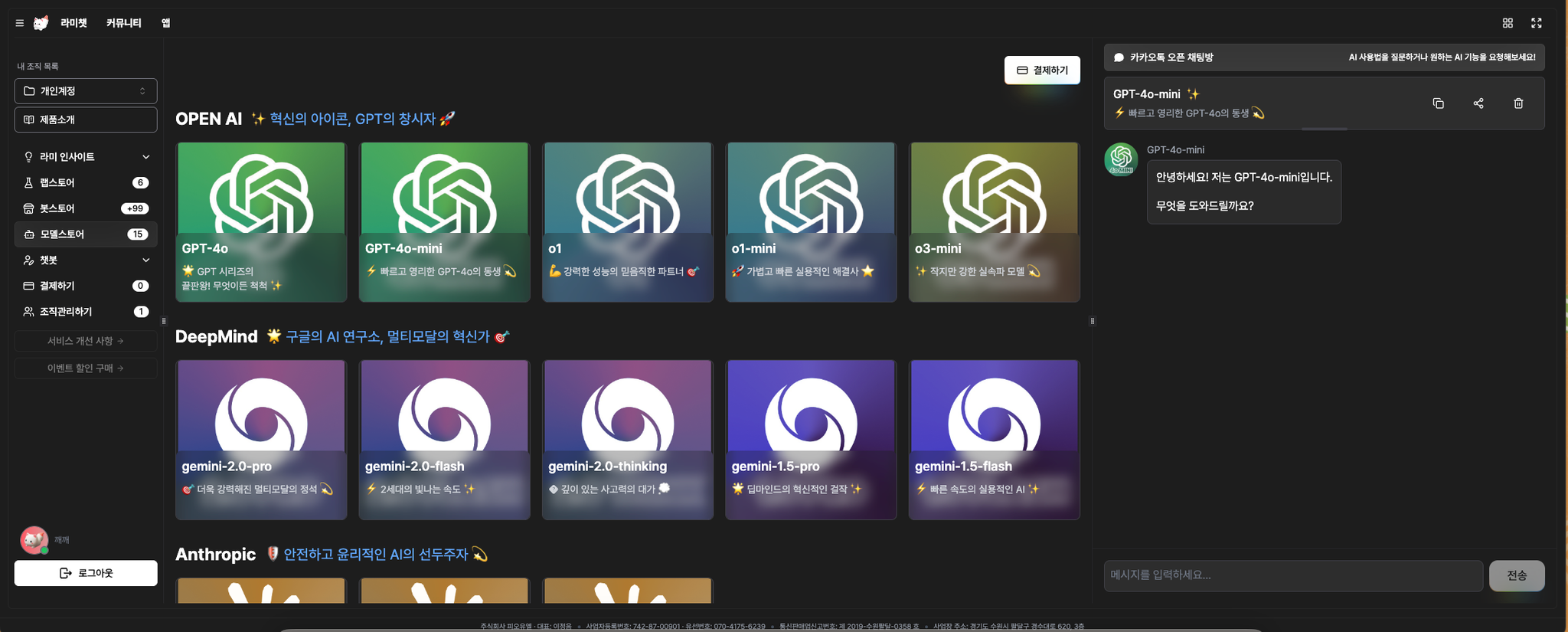
Task: Click the message input field
Action: click(1293, 575)
